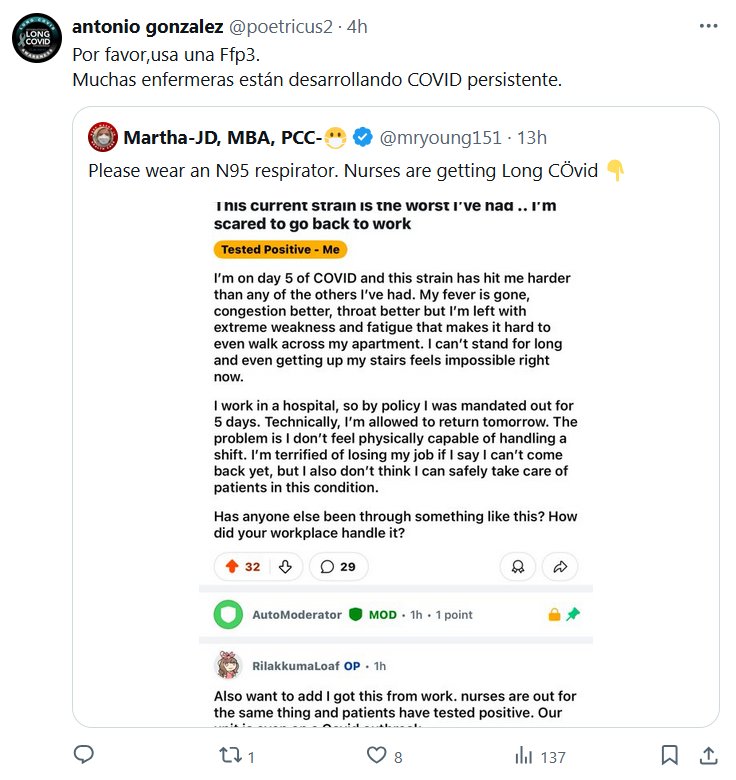Click the orange Tested Positive - Me flair
The image size is (736, 780).
pos(280,250)
